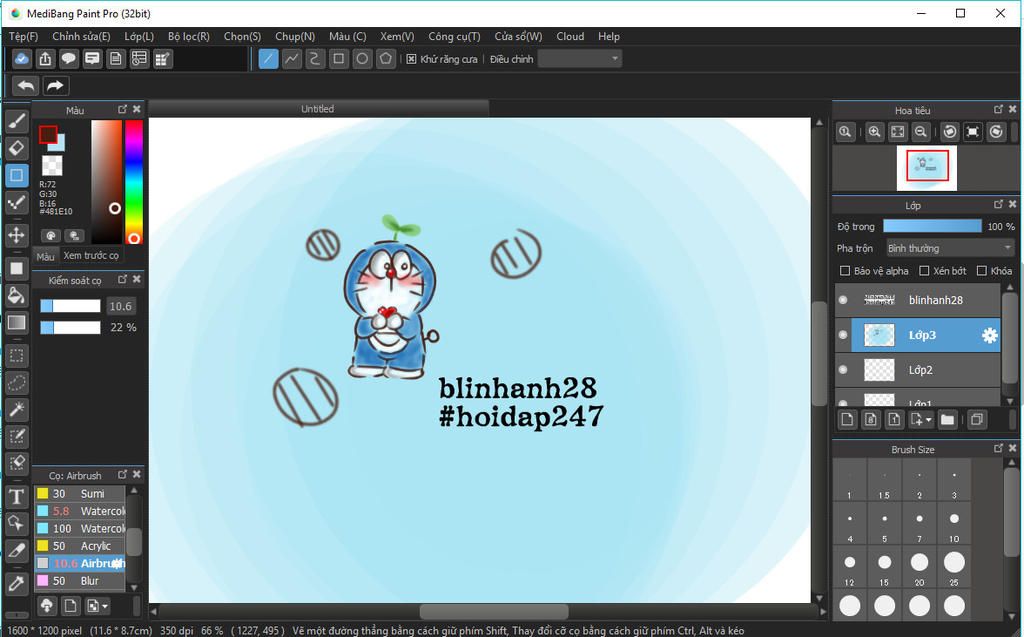Viewport: 1024px width, 637px height.
Task: Enable Xén bớt checkbox
Action: click(924, 270)
